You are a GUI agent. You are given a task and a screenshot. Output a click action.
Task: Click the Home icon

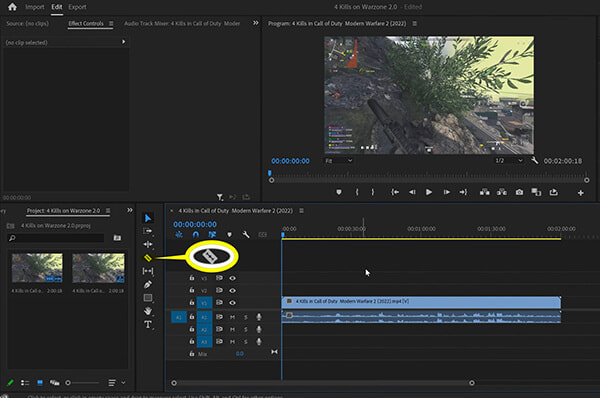(x=12, y=7)
